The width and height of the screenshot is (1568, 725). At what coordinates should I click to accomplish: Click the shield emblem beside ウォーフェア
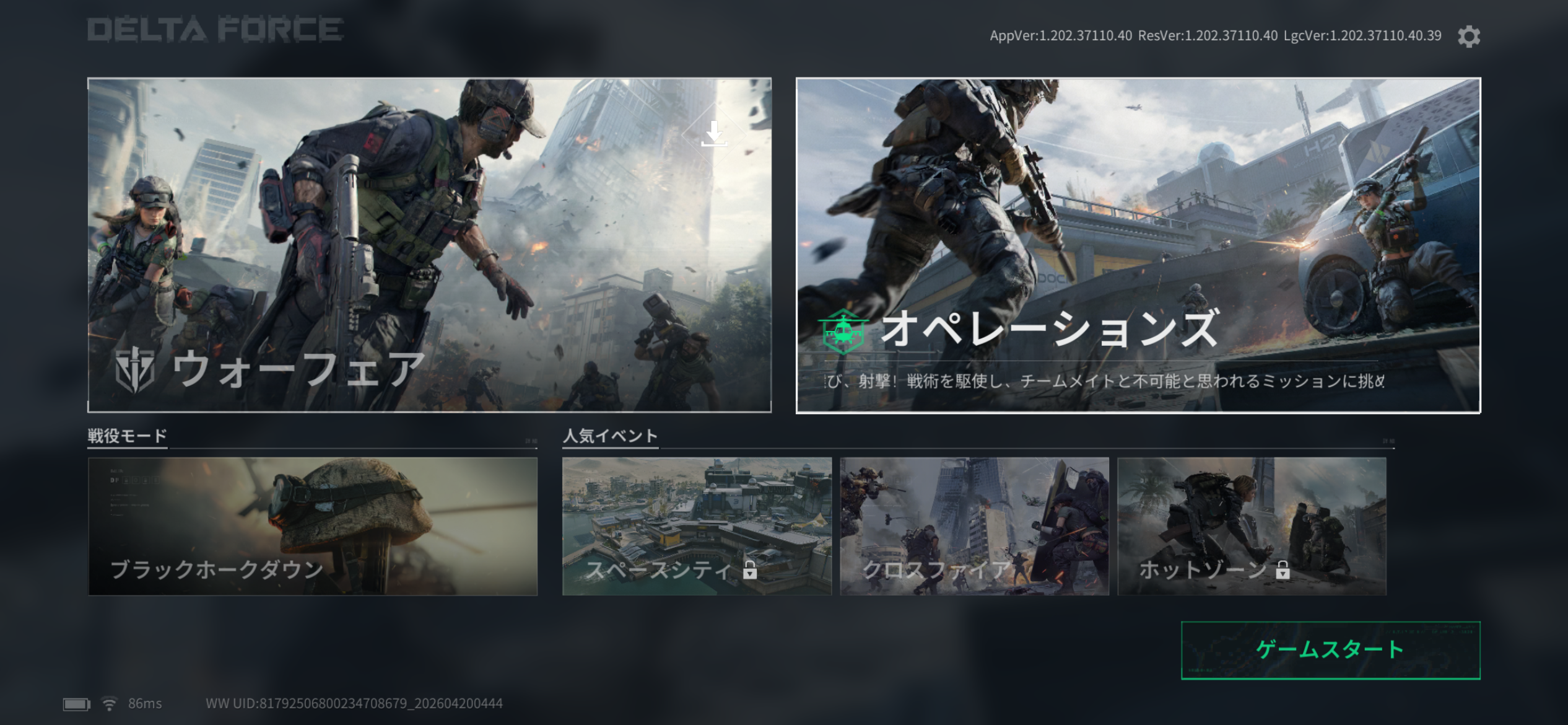[135, 370]
